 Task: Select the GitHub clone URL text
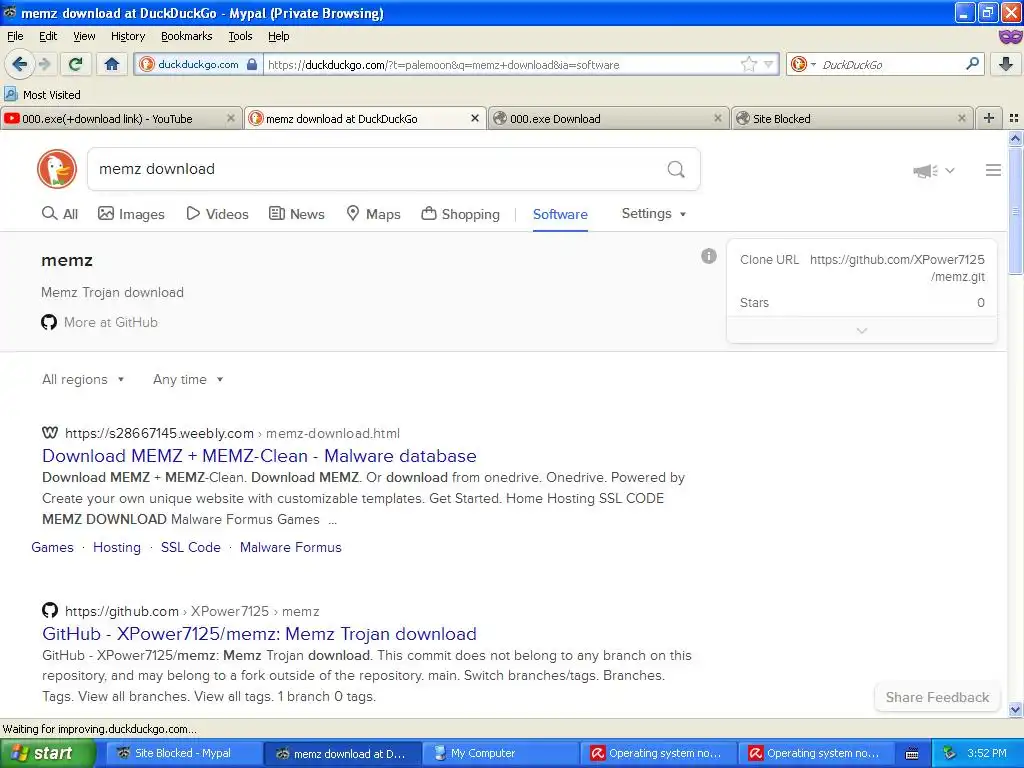pyautogui.click(x=897, y=268)
